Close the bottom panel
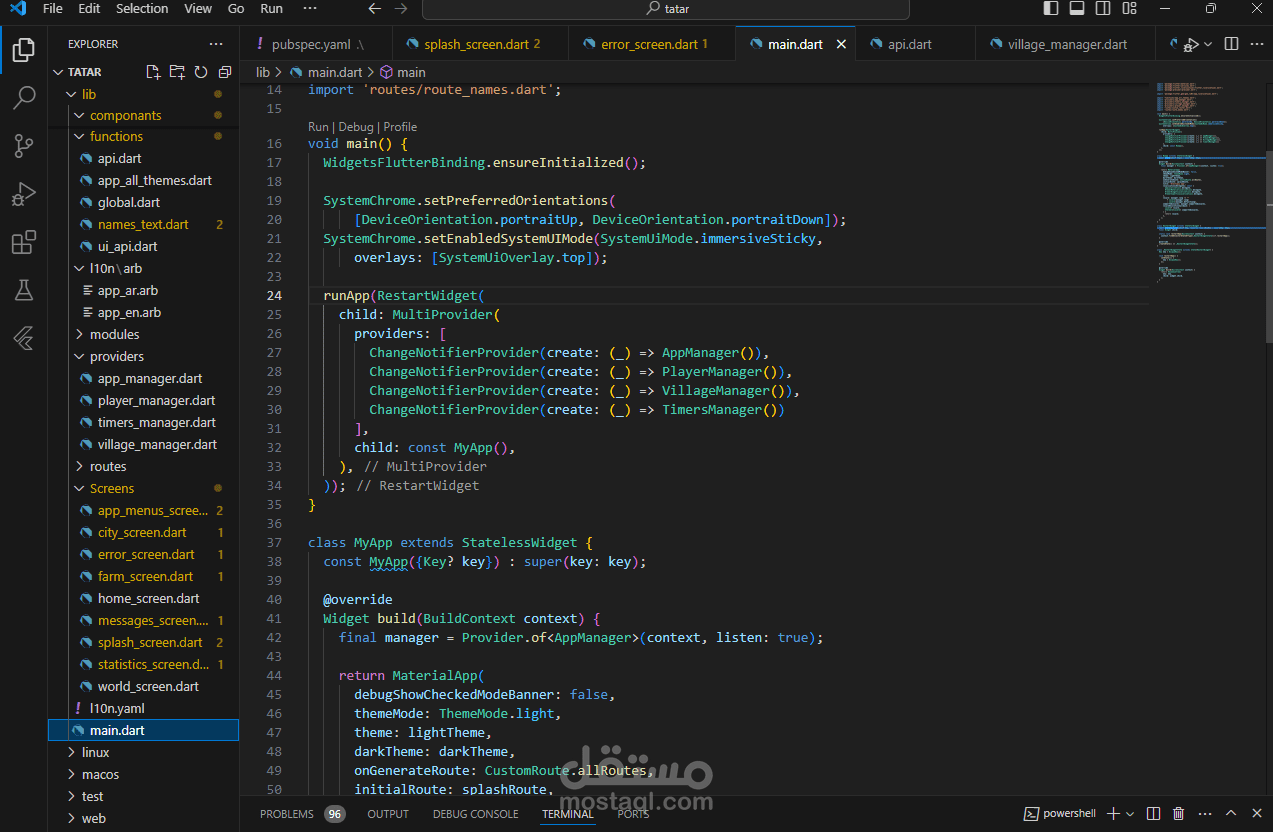Viewport: 1273px width, 832px height. pos(1256,814)
